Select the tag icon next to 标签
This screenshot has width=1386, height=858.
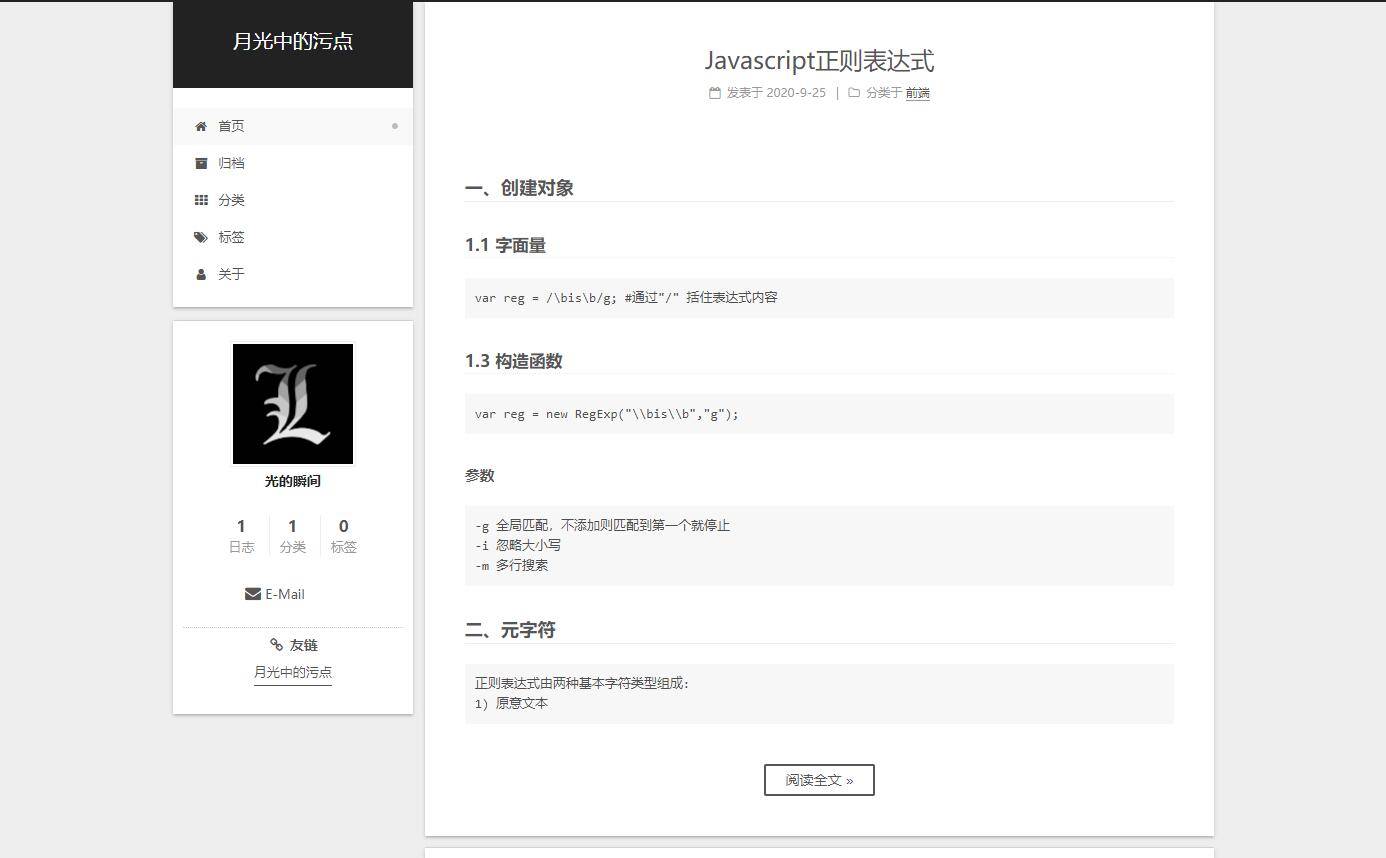click(202, 237)
